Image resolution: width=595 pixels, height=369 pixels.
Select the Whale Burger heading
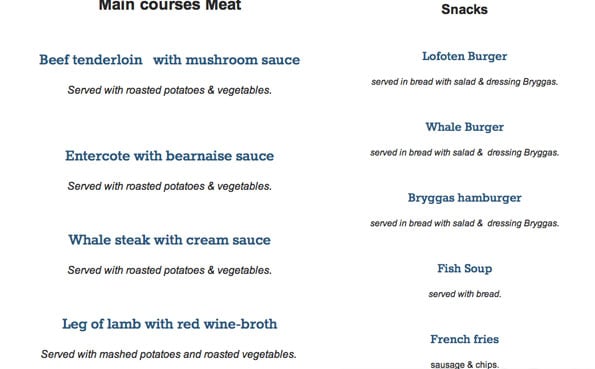pyautogui.click(x=464, y=127)
